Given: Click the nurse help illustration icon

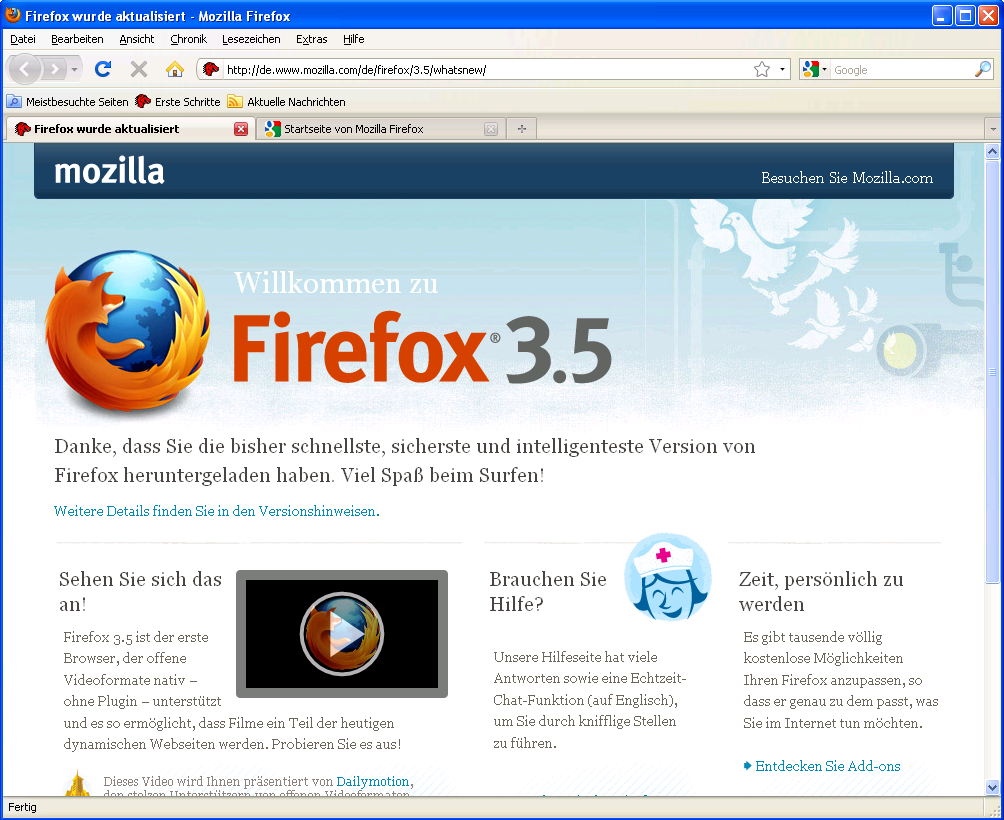Looking at the screenshot, I should 668,577.
